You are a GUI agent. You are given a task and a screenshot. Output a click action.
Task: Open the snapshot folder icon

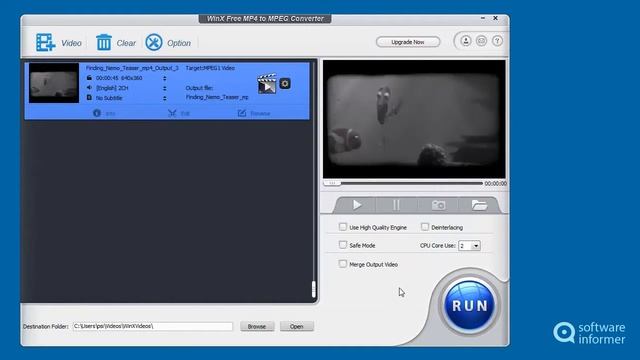tap(479, 205)
